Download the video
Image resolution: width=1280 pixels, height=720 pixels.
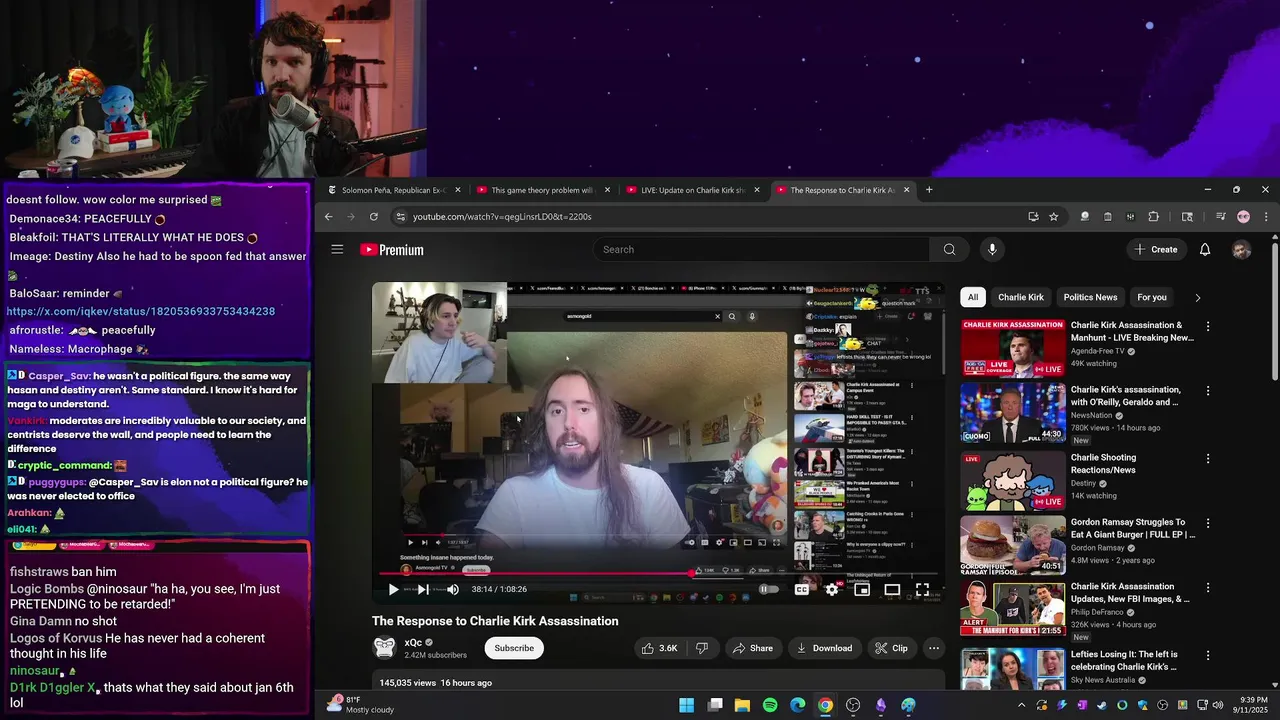click(825, 648)
